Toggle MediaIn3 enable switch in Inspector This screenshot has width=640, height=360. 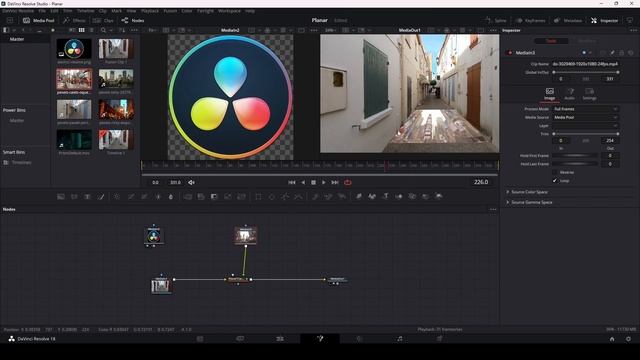click(x=509, y=53)
